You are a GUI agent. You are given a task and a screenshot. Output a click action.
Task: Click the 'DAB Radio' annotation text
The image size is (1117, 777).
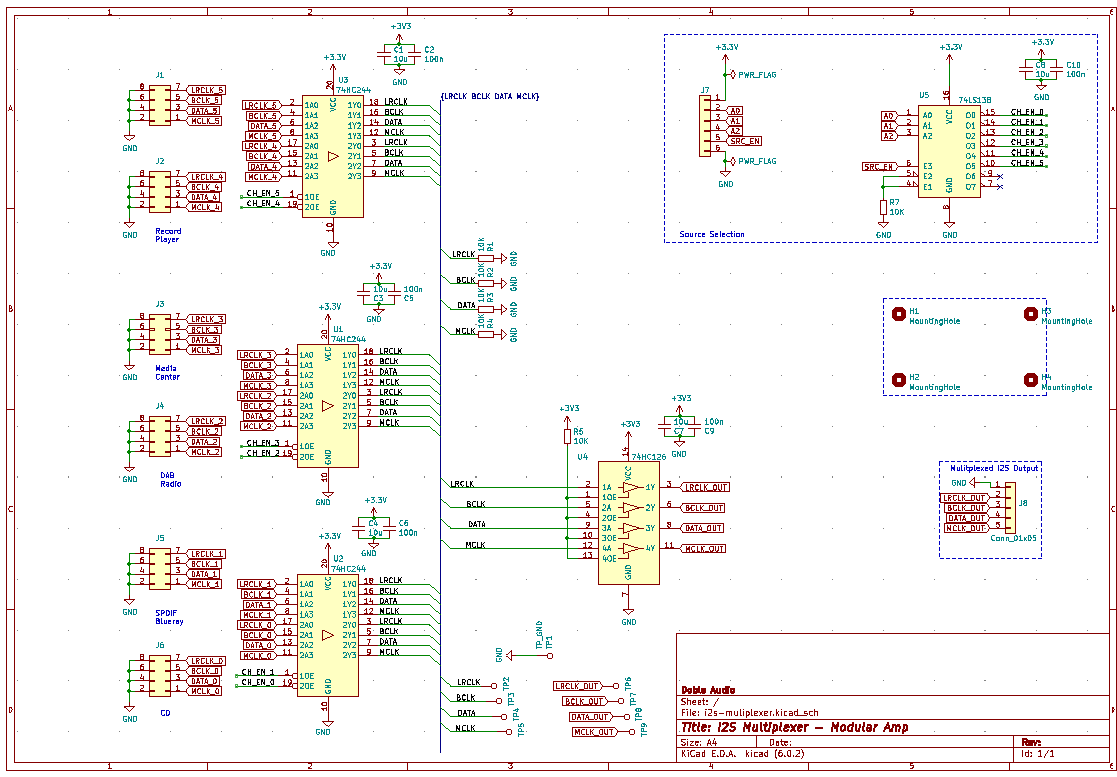(170, 479)
